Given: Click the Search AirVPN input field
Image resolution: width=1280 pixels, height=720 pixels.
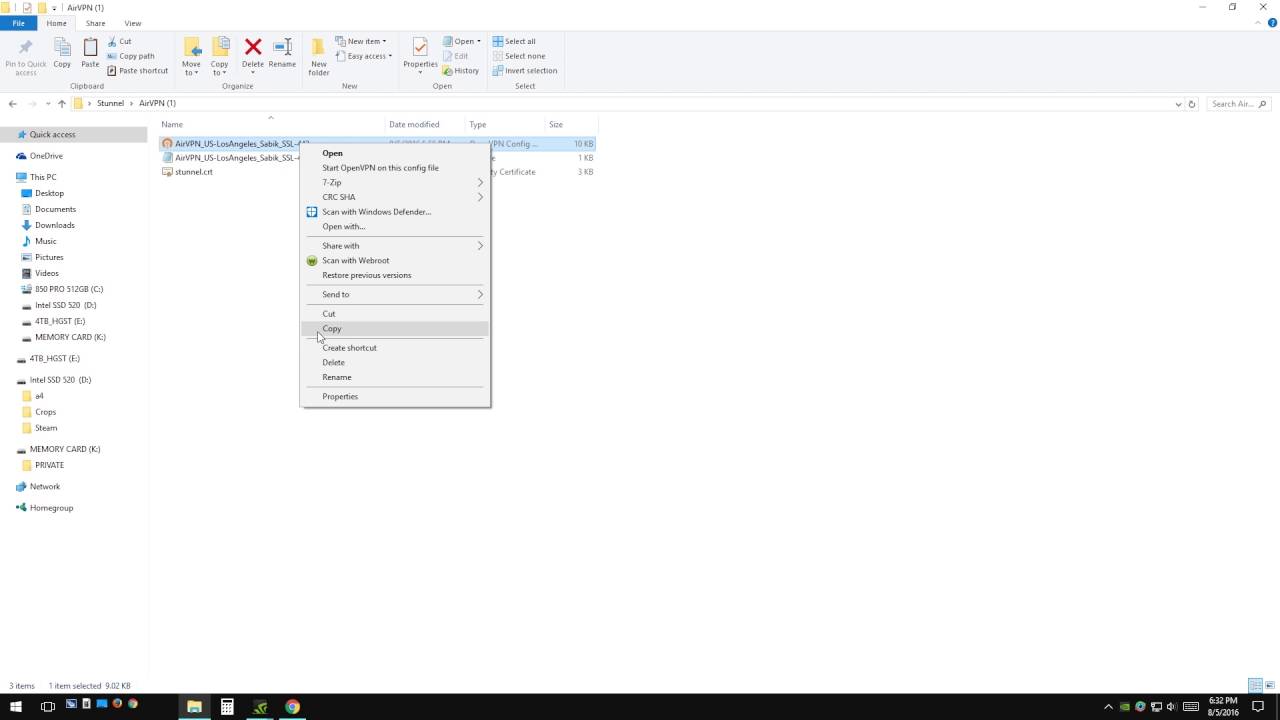Looking at the screenshot, I should [x=1238, y=104].
